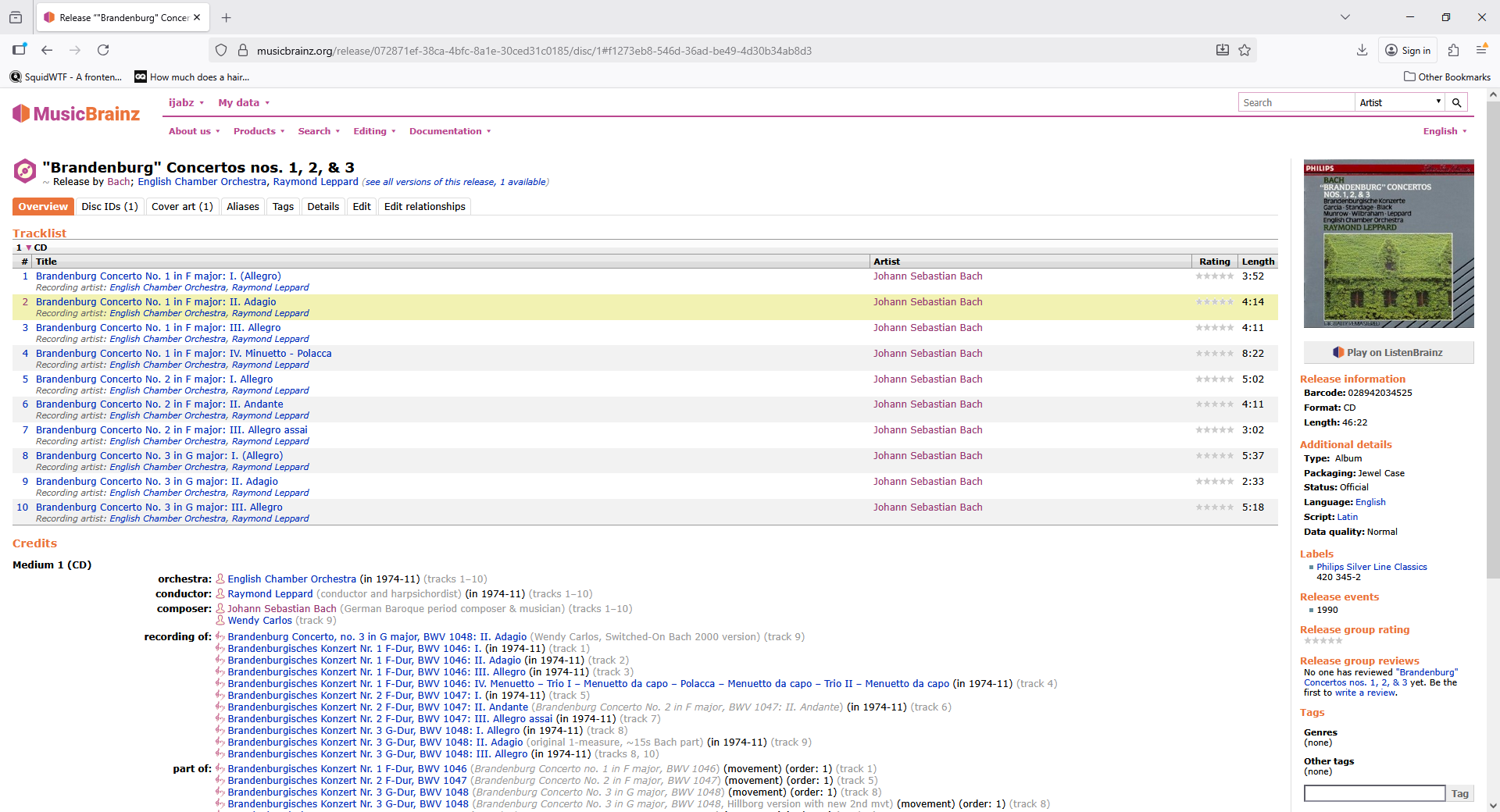Reload the page
Image resolution: width=1500 pixels, height=812 pixels.
[103, 51]
